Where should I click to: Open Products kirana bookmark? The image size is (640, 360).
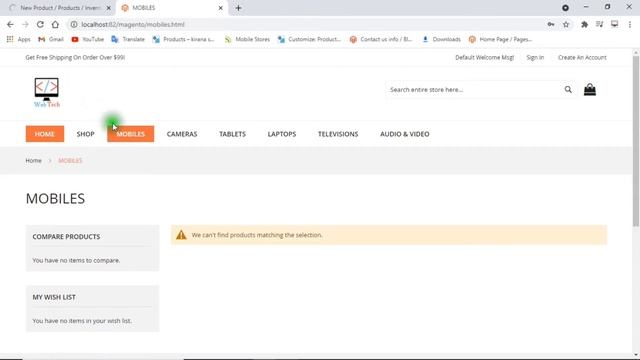click(183, 39)
